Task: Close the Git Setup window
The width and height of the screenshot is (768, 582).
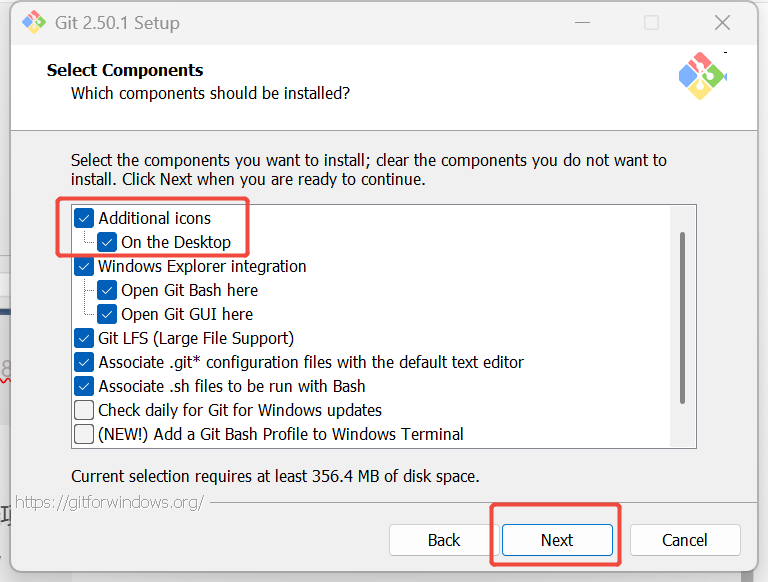Action: (722, 23)
